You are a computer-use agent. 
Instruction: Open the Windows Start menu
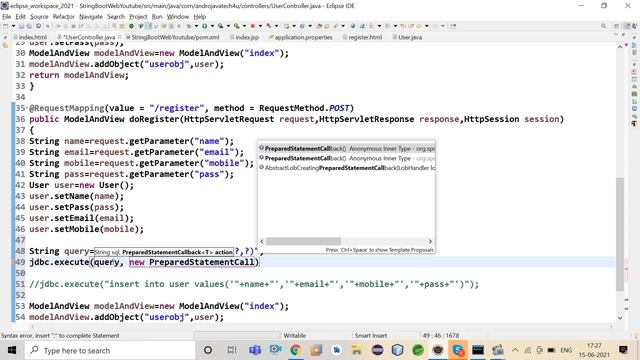click(12, 350)
